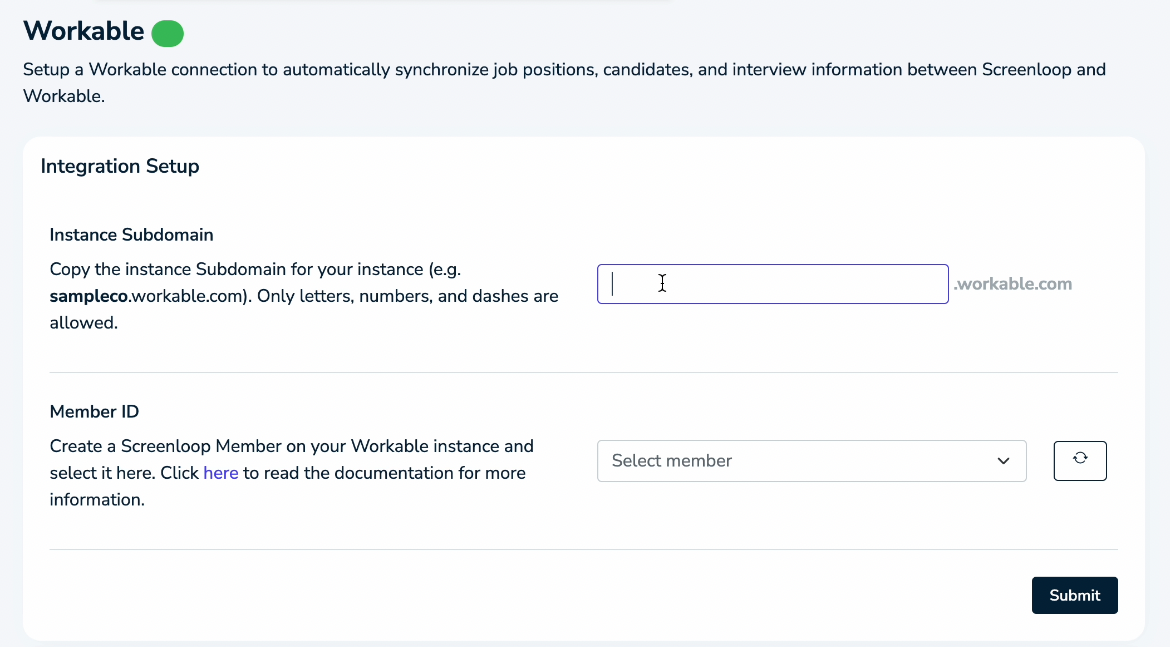The image size is (1170, 647).
Task: Open the 'here' documentation link
Action: (x=221, y=473)
